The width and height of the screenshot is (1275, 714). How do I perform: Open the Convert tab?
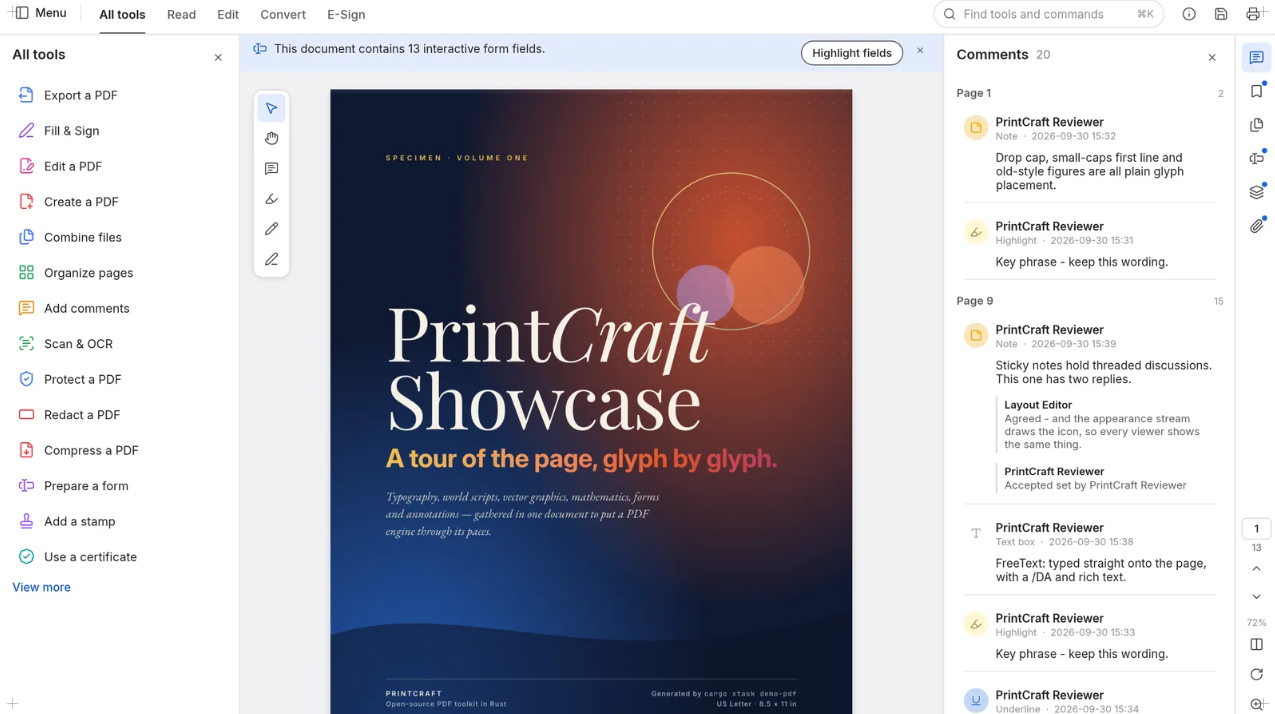(x=283, y=14)
